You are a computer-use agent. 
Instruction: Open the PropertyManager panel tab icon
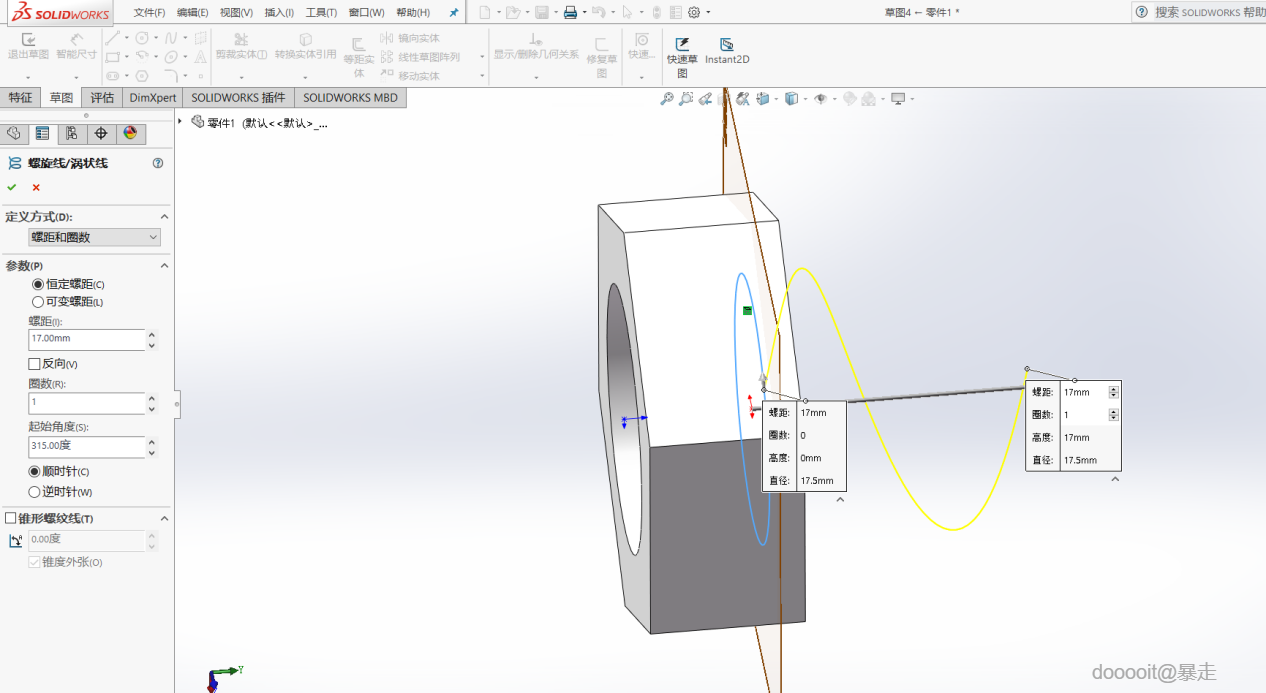pos(42,134)
